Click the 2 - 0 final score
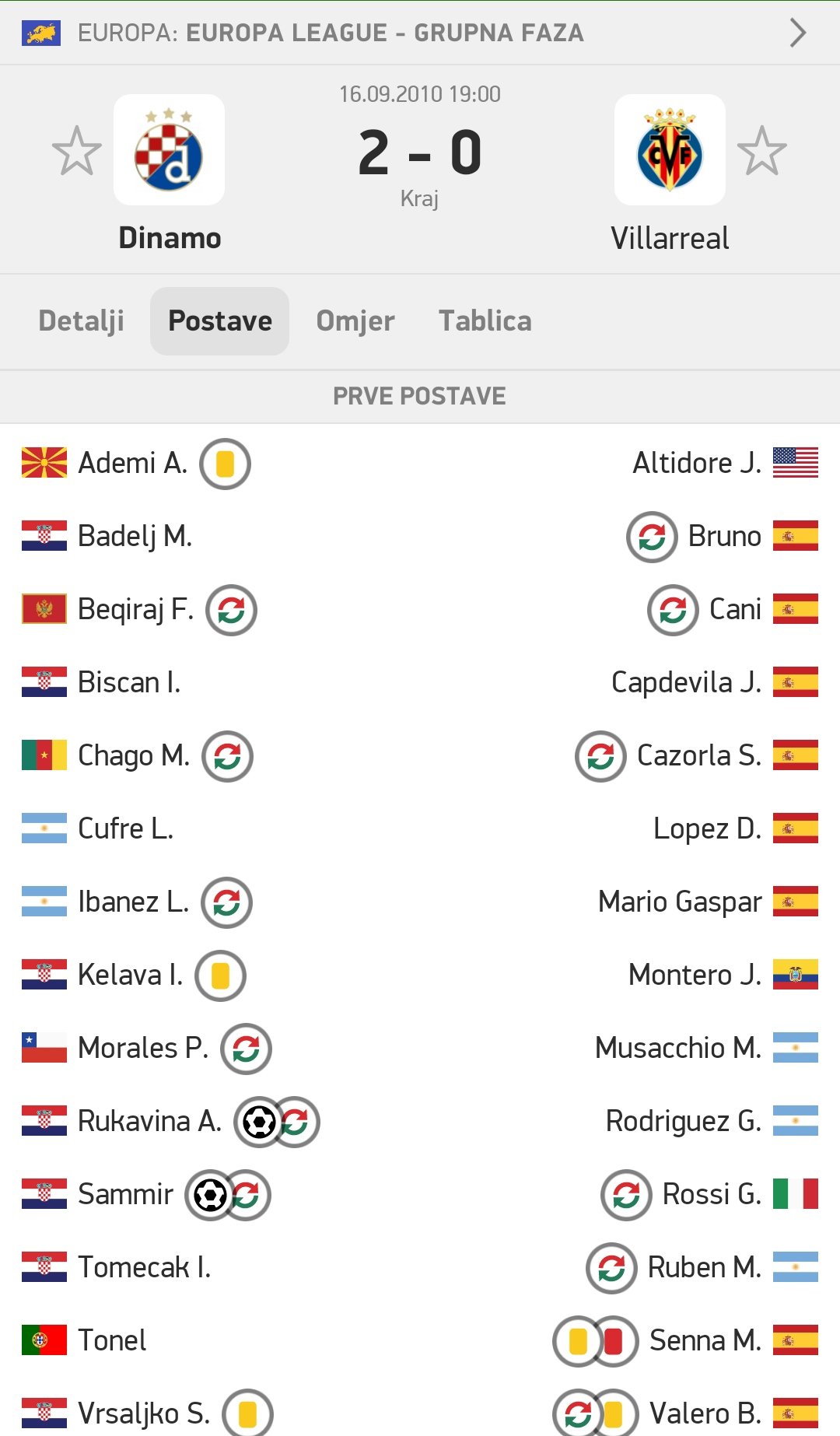This screenshot has height=1436, width=840. coord(420,152)
